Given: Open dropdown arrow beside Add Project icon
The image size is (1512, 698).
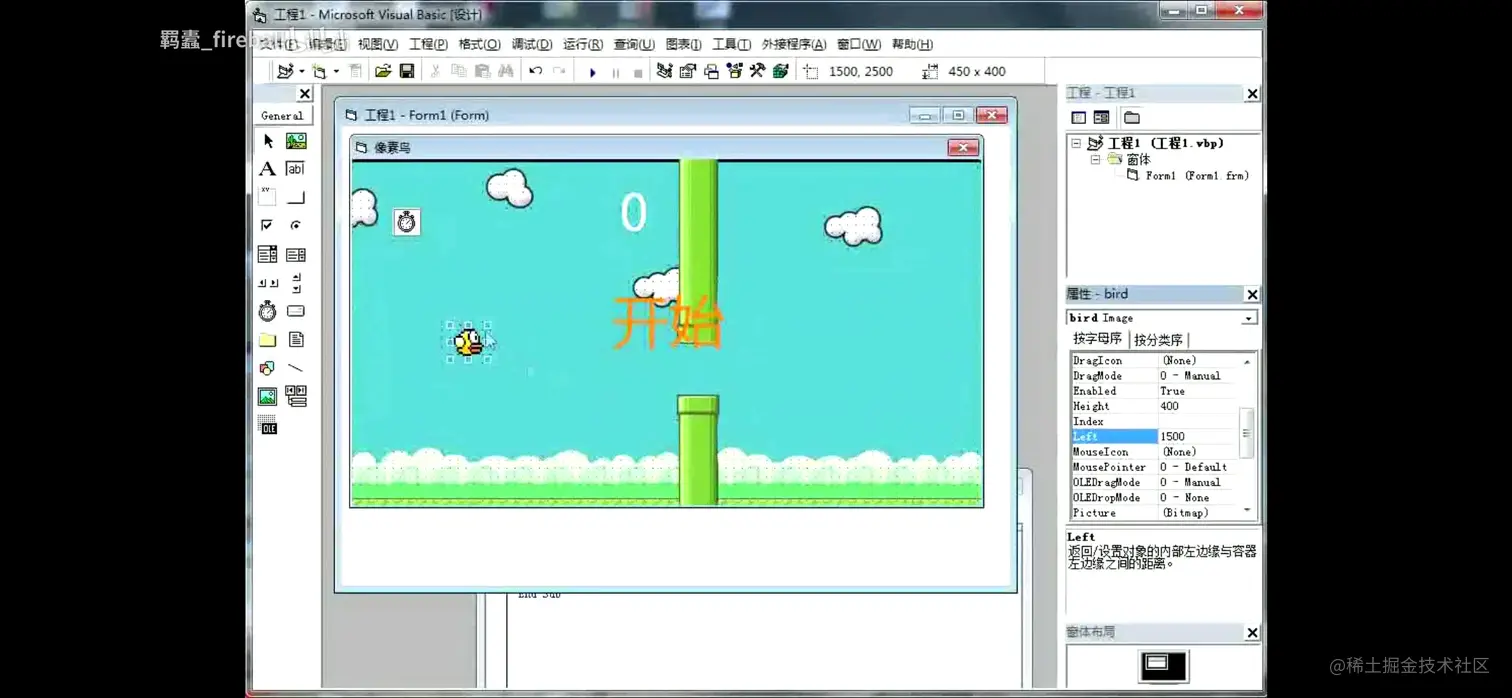Looking at the screenshot, I should (302, 72).
